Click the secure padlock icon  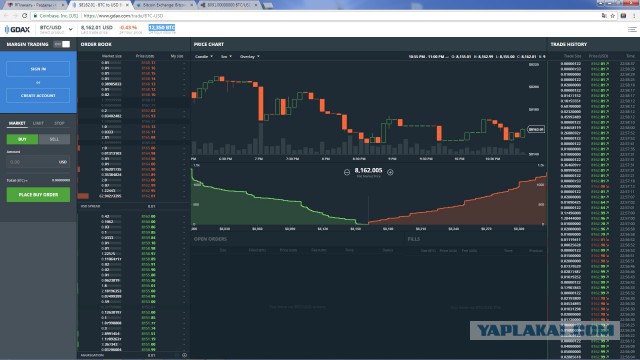point(36,16)
